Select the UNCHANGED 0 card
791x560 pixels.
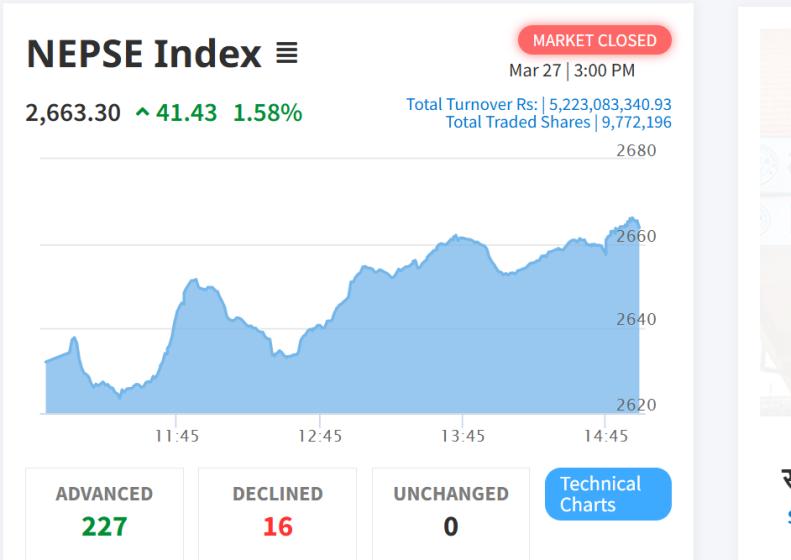tap(450, 511)
